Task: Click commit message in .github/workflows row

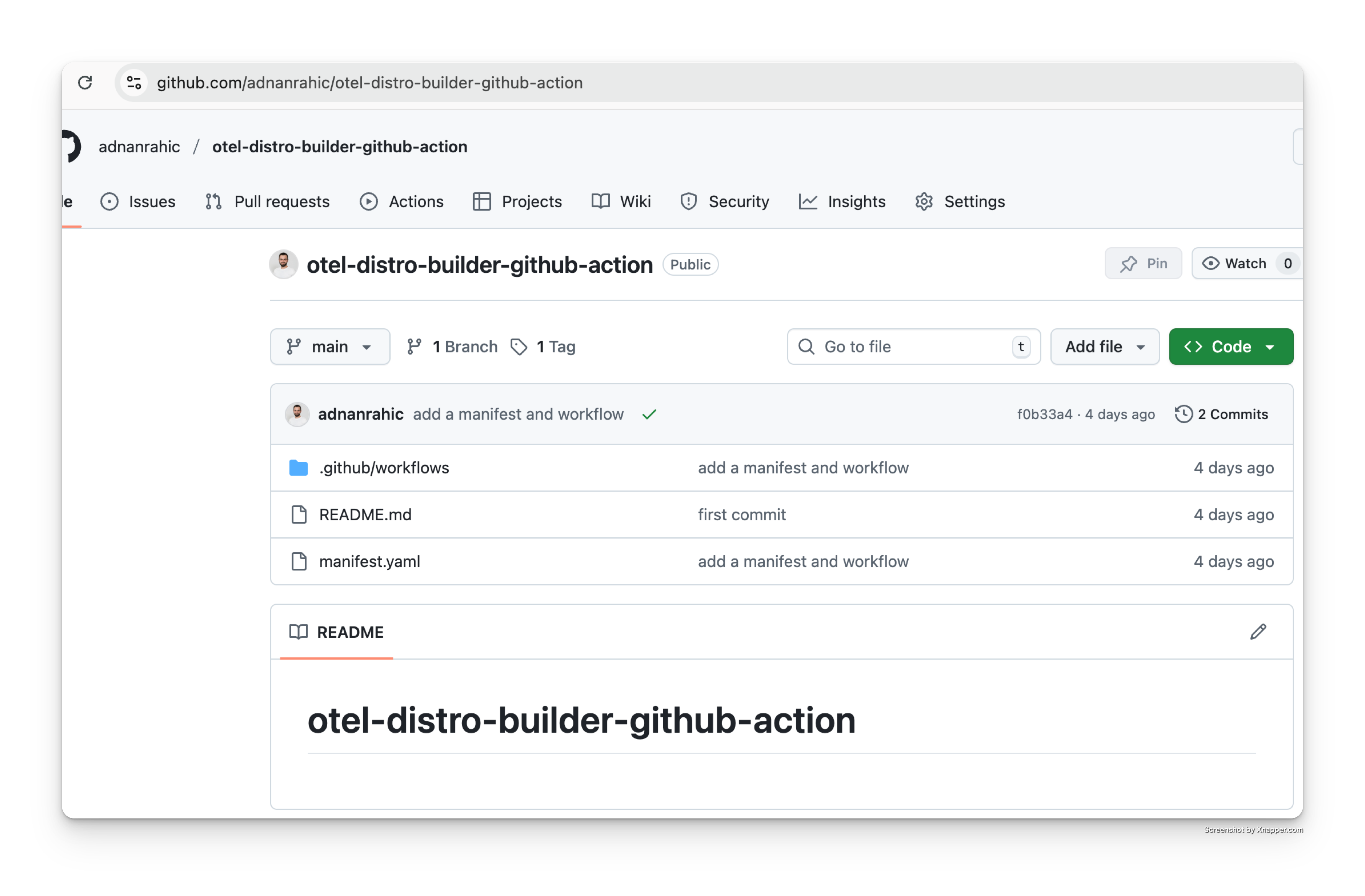Action: coord(803,468)
